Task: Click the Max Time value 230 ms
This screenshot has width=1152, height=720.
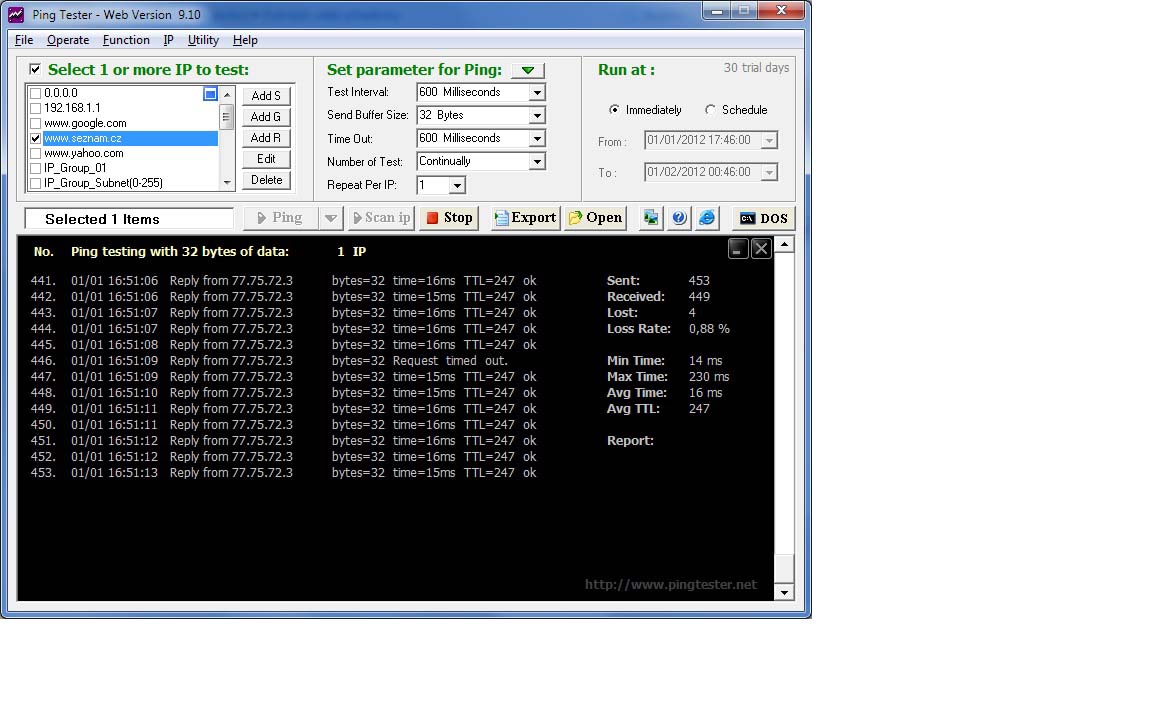Action: [x=709, y=377]
